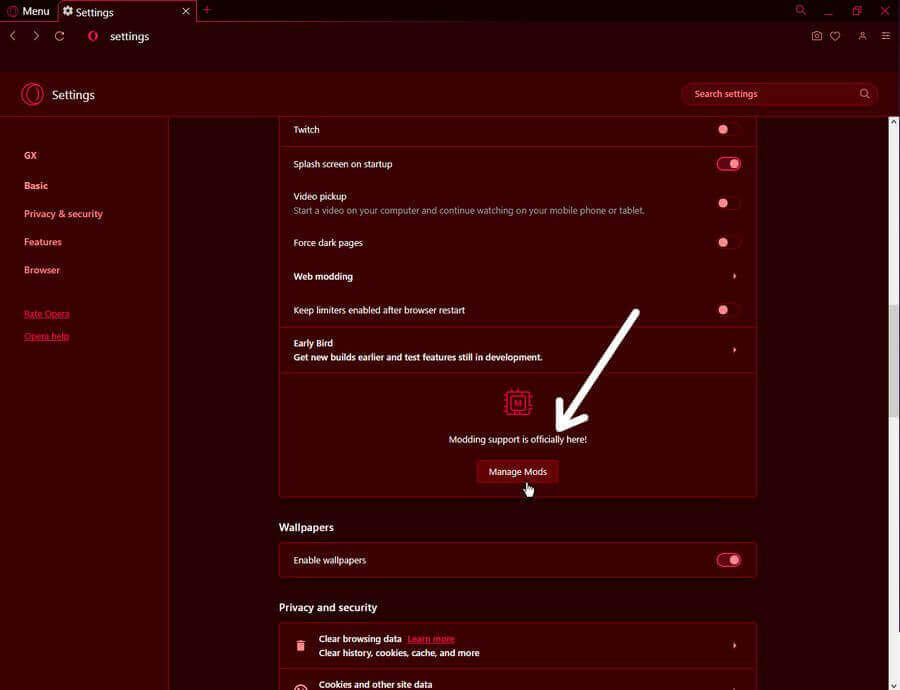900x690 pixels.
Task: Expand Clear browsing data row
Action: tap(517, 646)
